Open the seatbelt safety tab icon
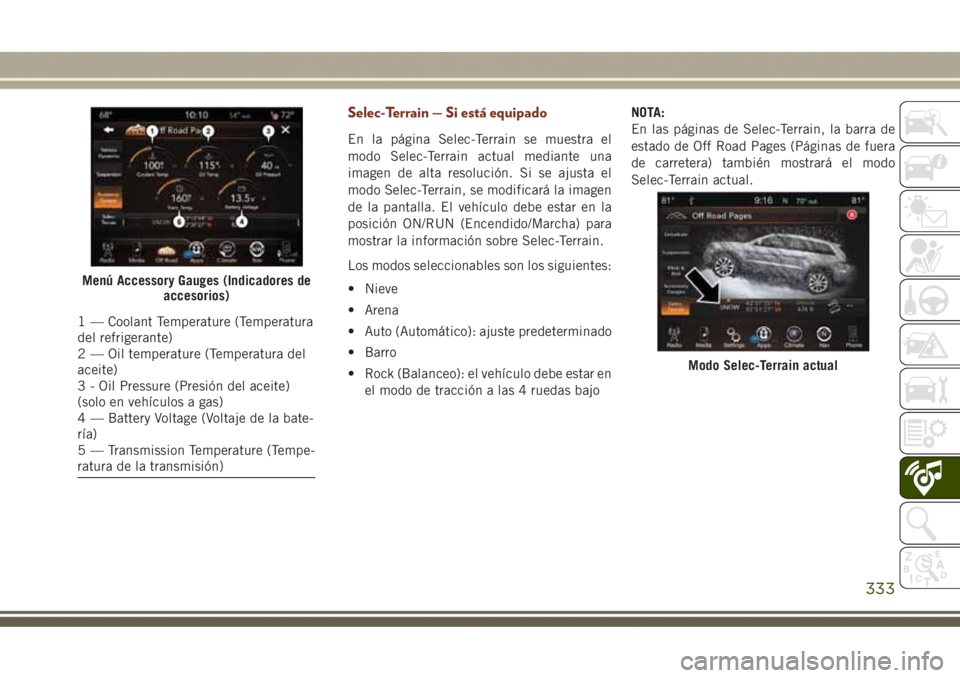Image resolution: width=960 pixels, height=678 pixels. tap(929, 255)
